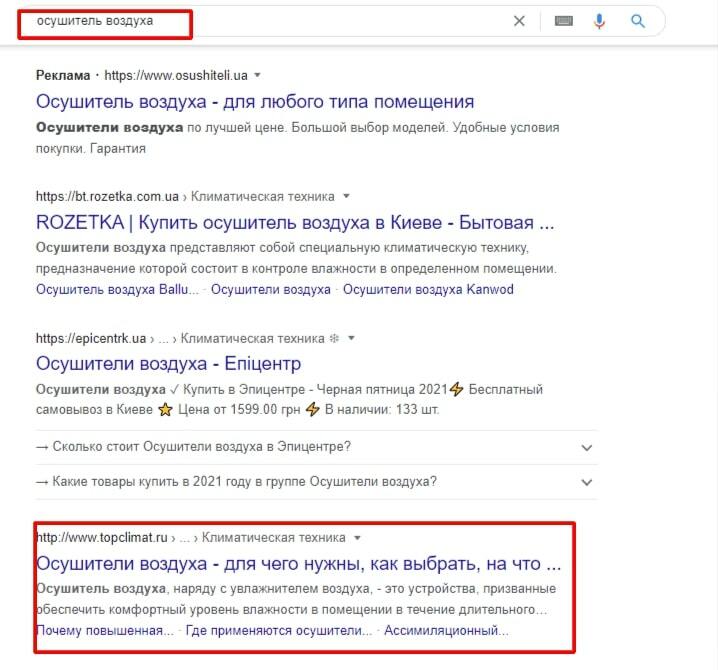This screenshot has height=670, width=718.
Task: Open ad "Осушитель воздуха - для любого типа помещения"
Action: click(x=255, y=102)
